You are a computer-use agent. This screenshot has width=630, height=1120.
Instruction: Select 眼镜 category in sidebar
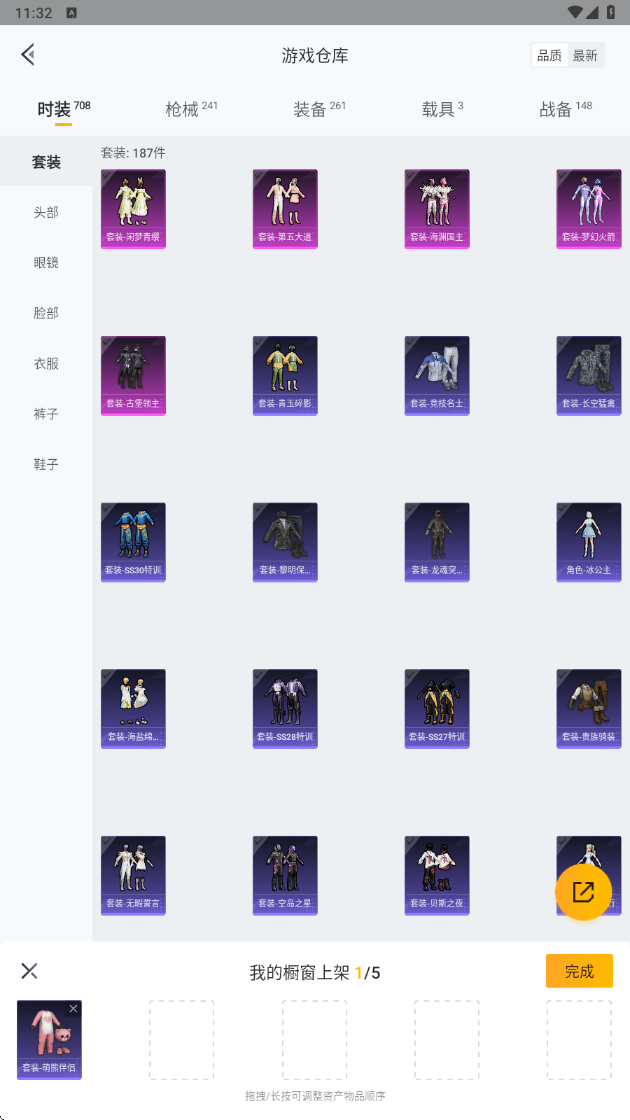[46, 262]
